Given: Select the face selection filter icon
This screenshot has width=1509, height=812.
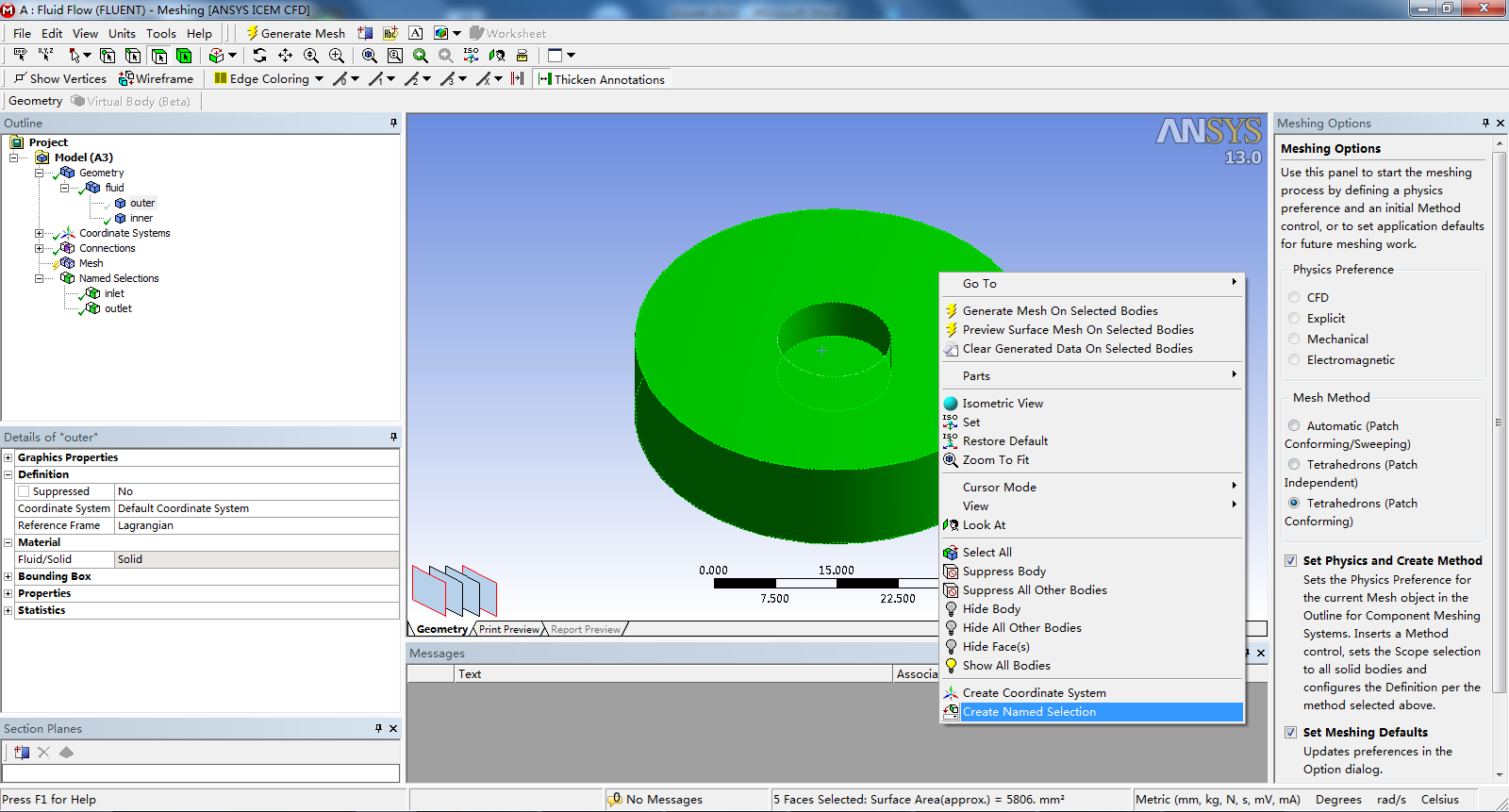Looking at the screenshot, I should pos(158,56).
